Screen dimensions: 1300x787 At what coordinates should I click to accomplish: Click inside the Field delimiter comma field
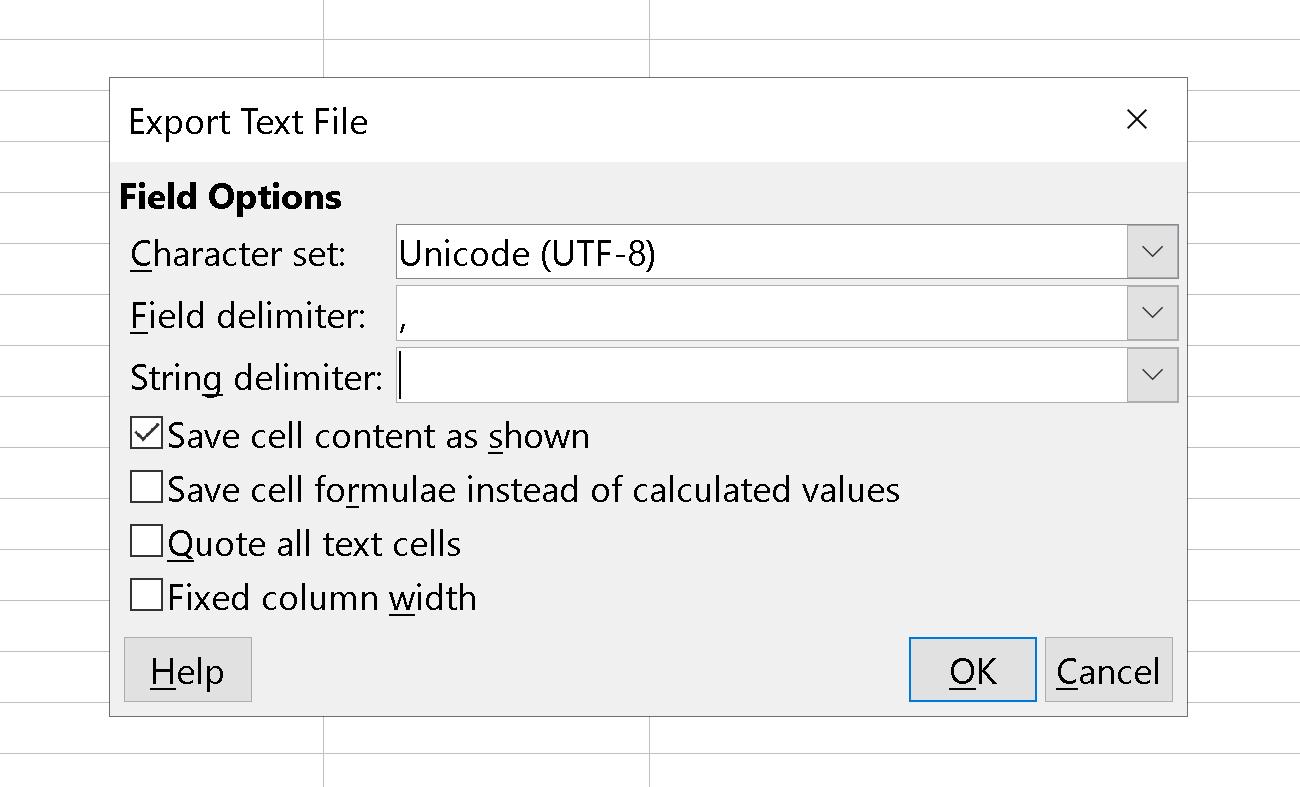point(761,314)
